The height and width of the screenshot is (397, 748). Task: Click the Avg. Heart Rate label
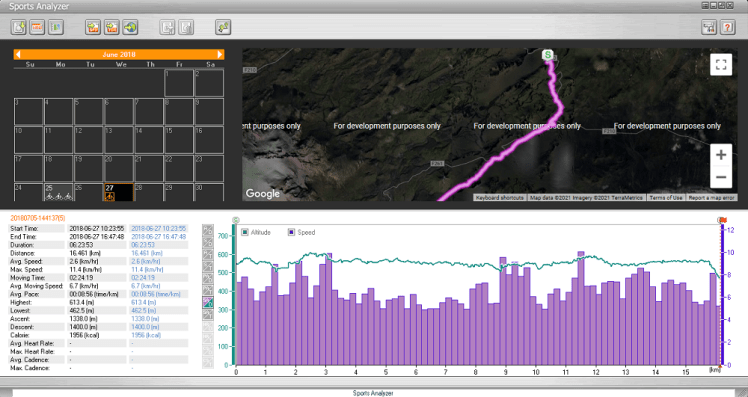[32, 343]
